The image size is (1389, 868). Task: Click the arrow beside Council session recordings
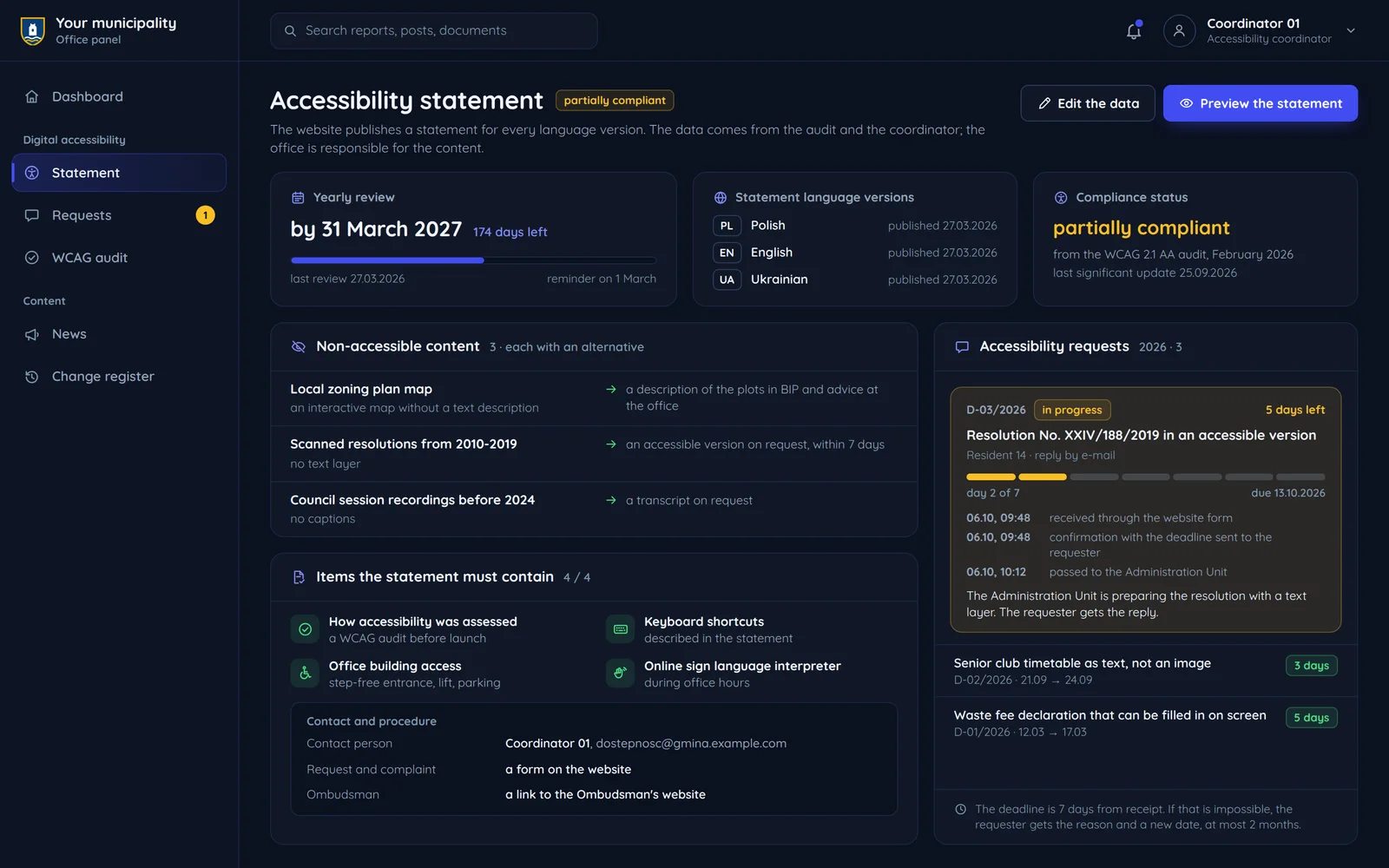[611, 500]
